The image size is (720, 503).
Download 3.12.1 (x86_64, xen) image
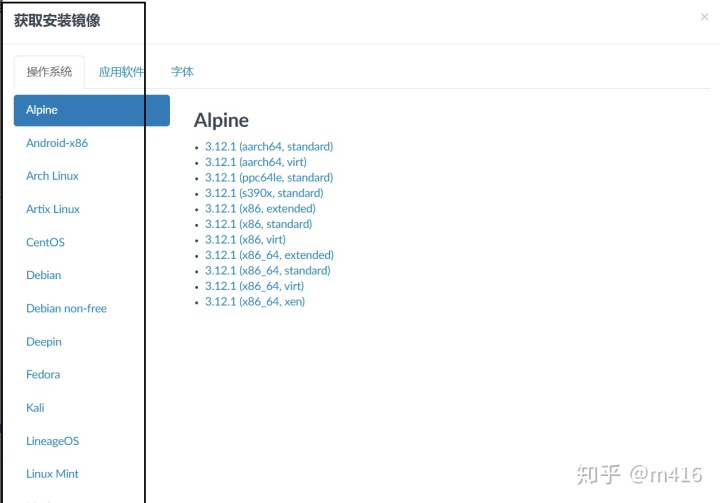click(255, 302)
